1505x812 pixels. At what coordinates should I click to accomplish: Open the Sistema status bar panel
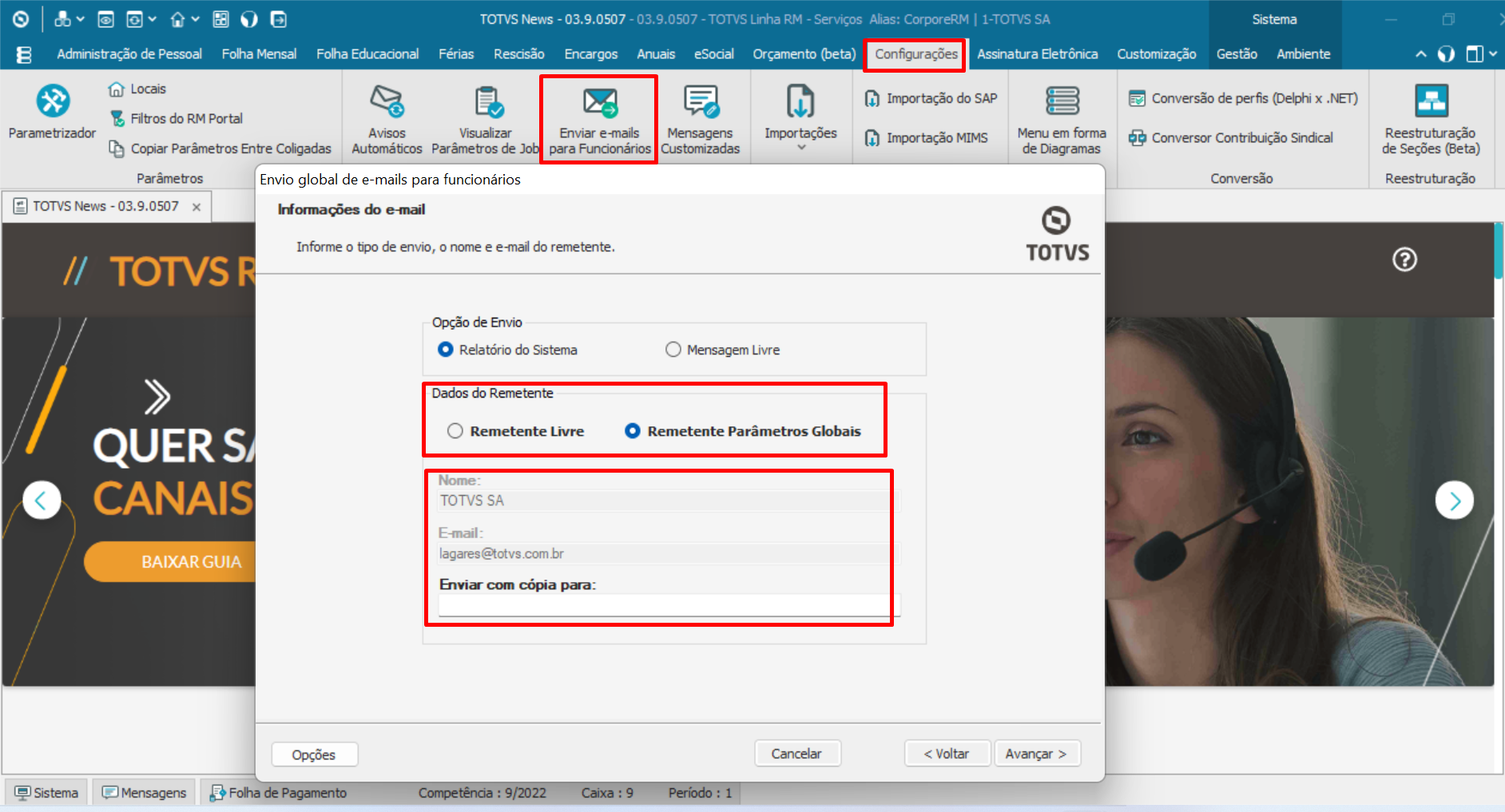click(47, 793)
